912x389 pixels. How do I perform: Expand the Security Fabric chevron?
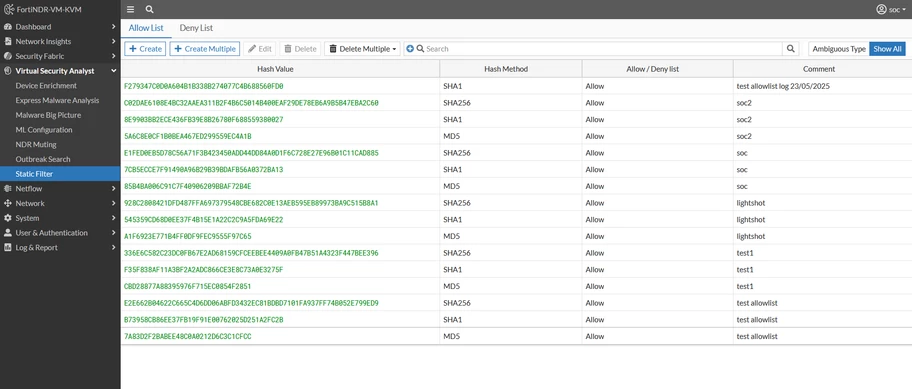[114, 56]
